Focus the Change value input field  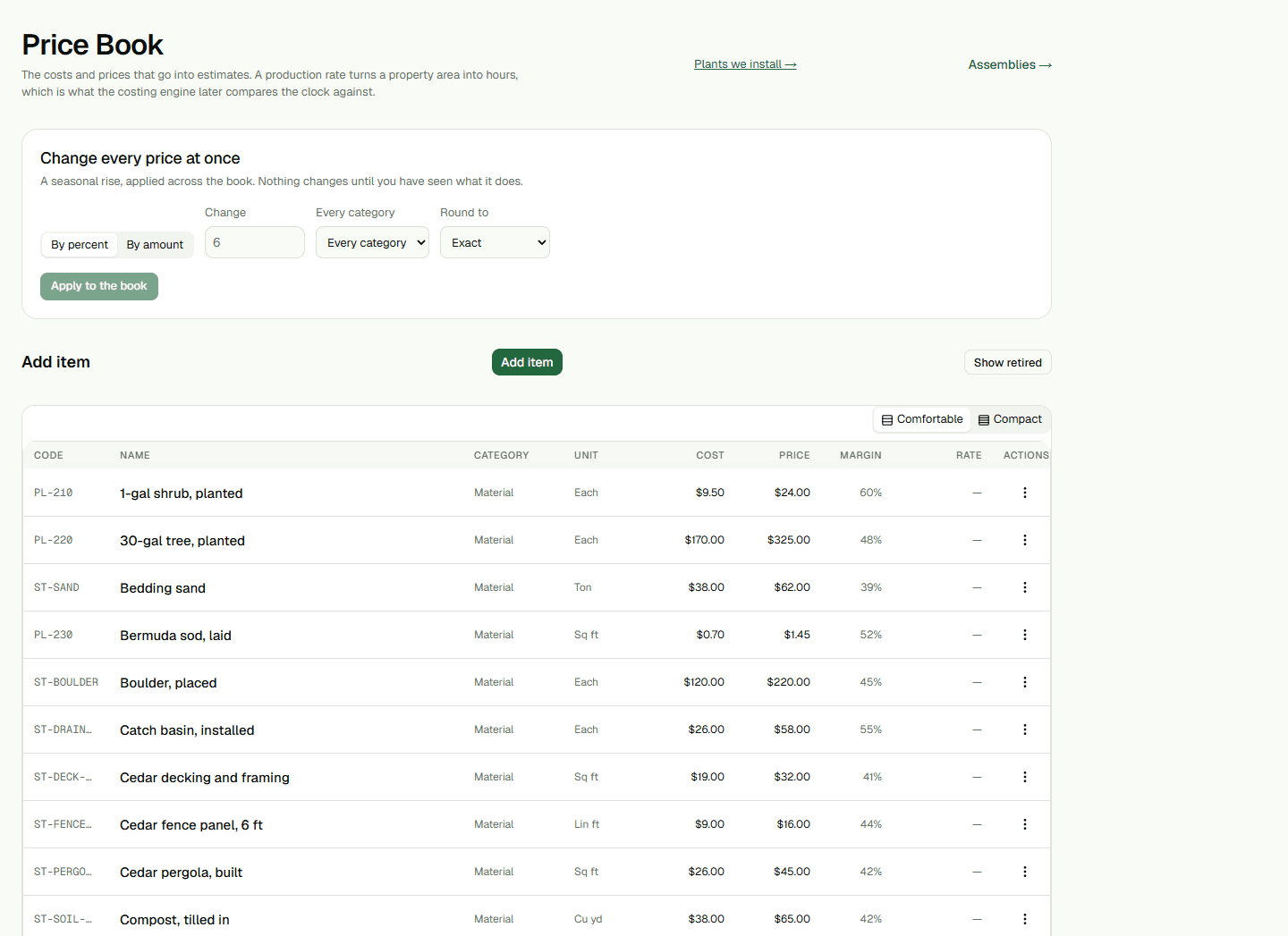255,242
